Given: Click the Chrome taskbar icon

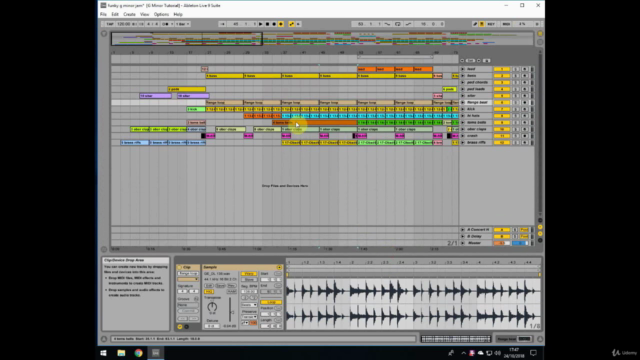Looking at the screenshot, I should (x=138, y=353).
